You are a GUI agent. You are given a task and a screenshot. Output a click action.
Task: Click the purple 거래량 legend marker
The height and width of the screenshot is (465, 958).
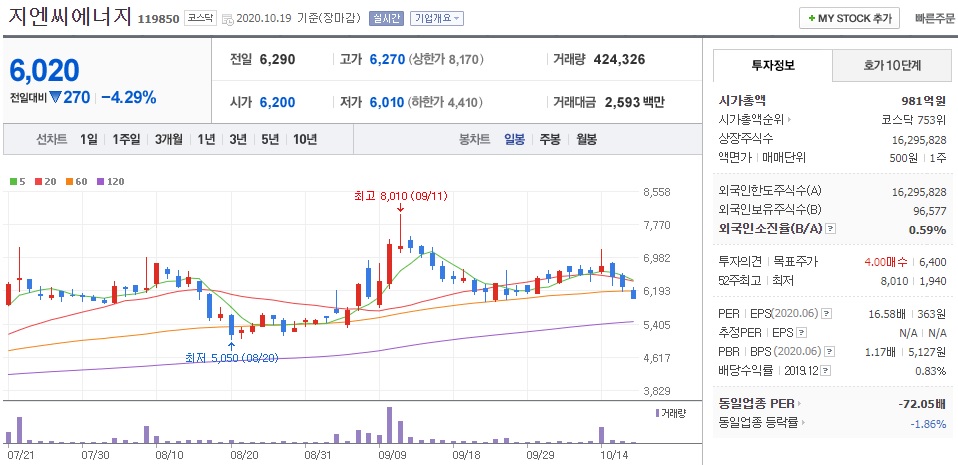(657, 413)
